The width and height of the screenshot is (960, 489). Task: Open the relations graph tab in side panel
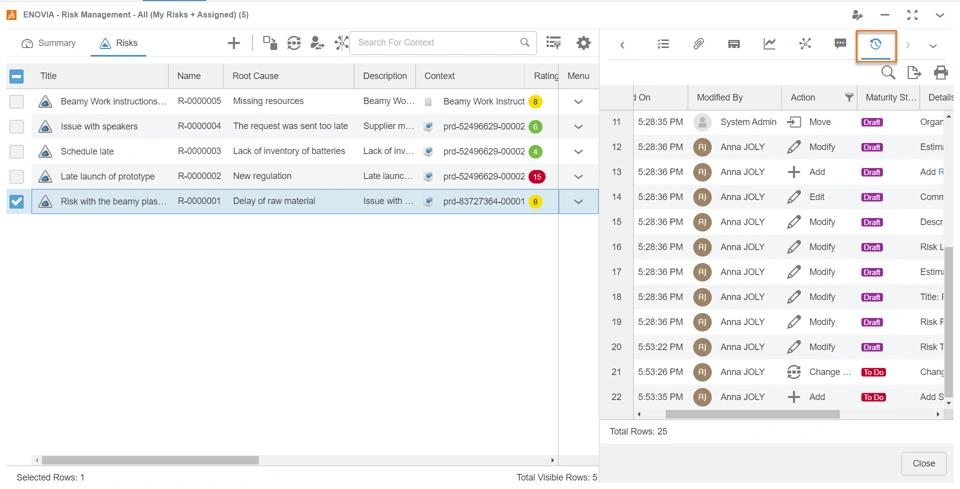tap(805, 43)
